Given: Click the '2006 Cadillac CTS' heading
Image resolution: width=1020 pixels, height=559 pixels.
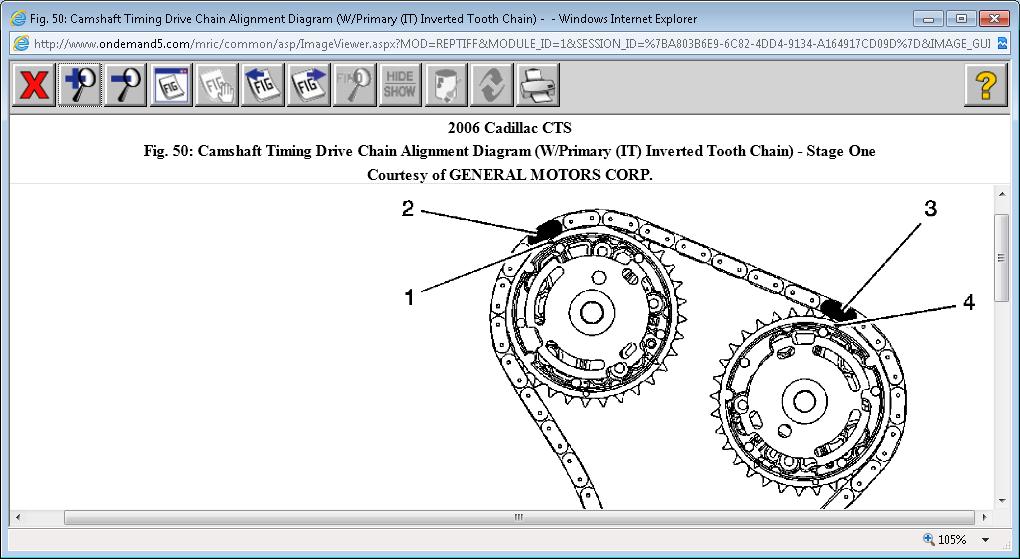Looking at the screenshot, I should [x=509, y=128].
